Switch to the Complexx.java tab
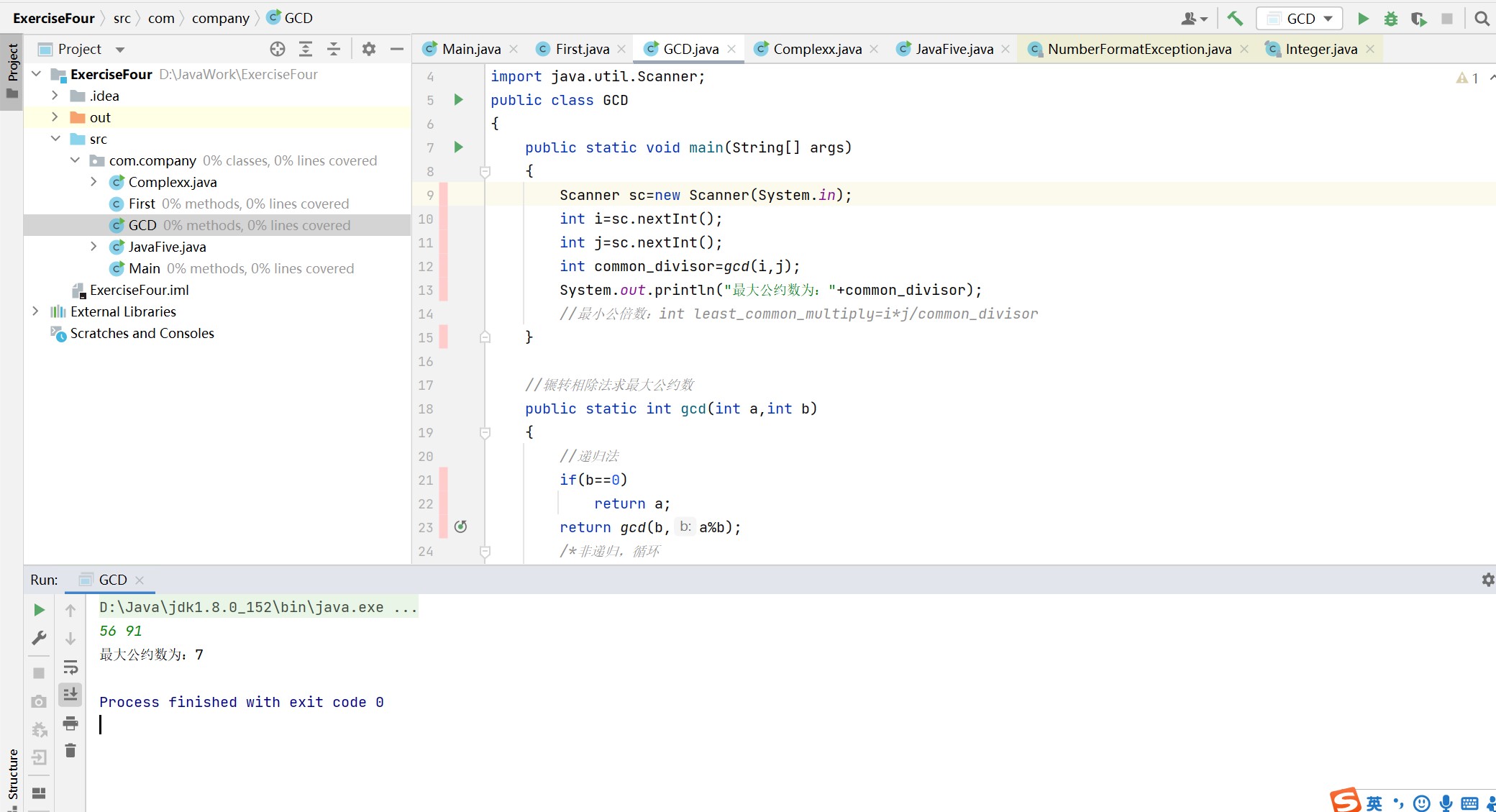The height and width of the screenshot is (812, 1496). tap(817, 49)
